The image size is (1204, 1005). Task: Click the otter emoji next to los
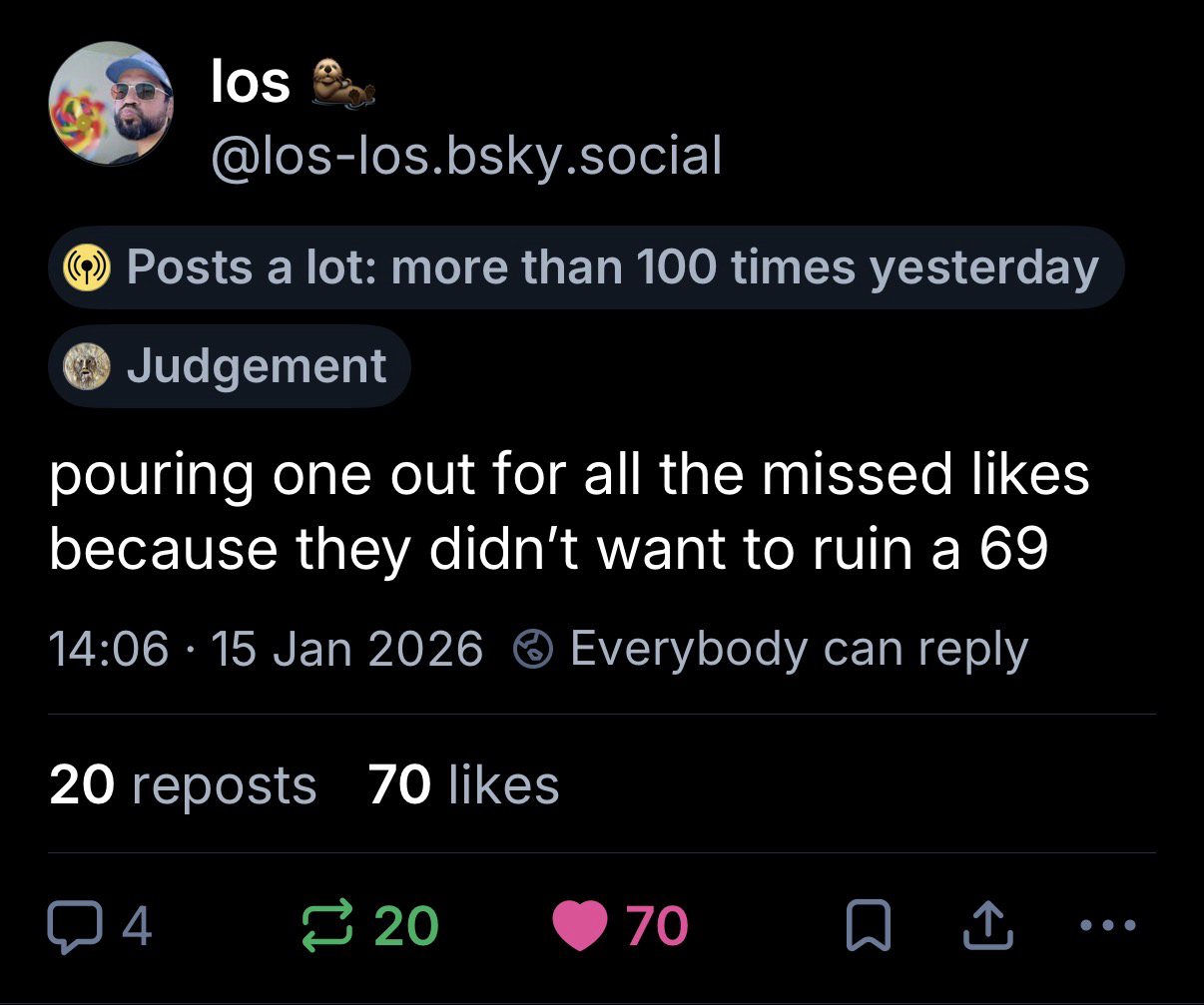point(342,84)
